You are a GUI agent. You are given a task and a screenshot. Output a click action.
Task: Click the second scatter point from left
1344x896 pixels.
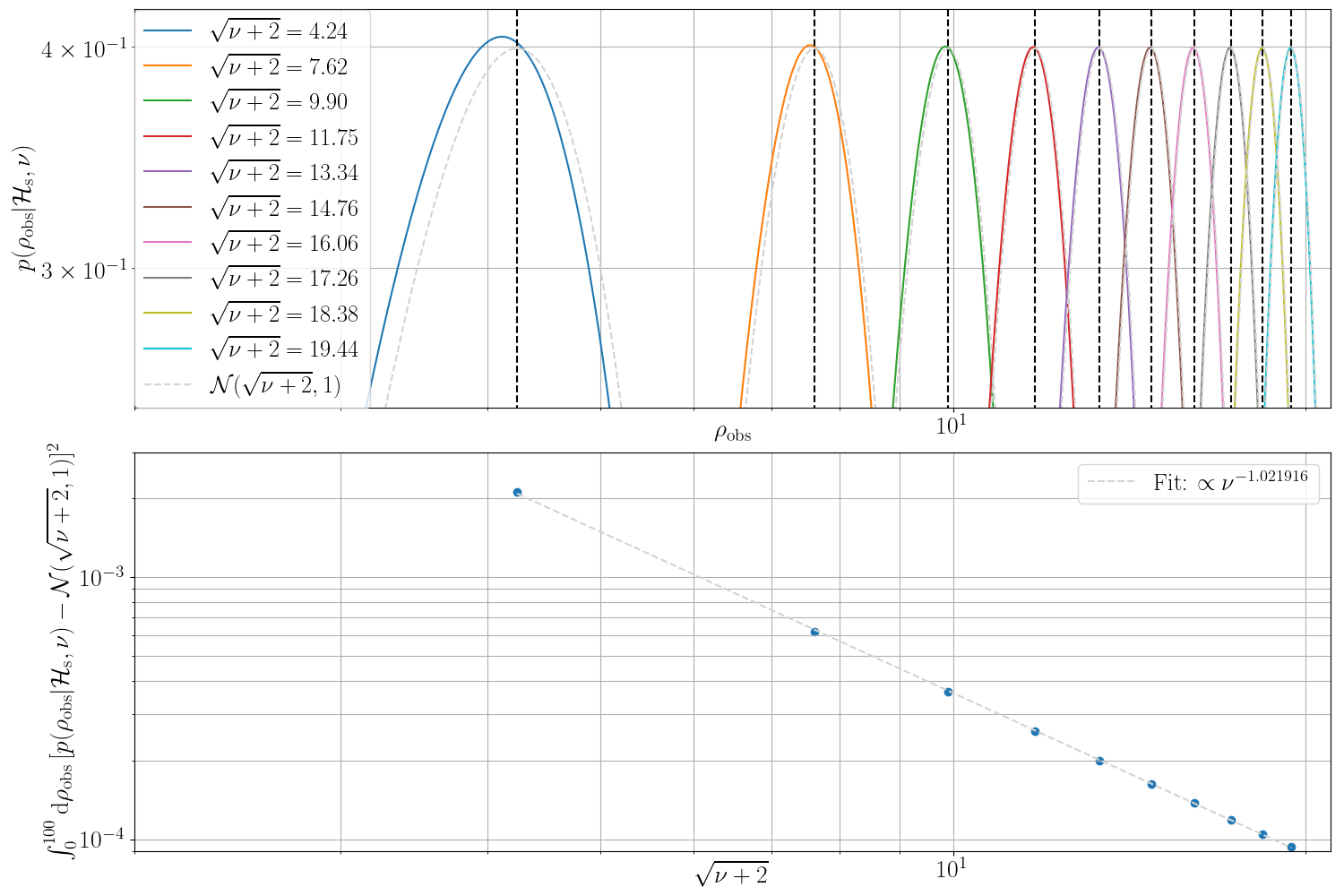pos(814,632)
